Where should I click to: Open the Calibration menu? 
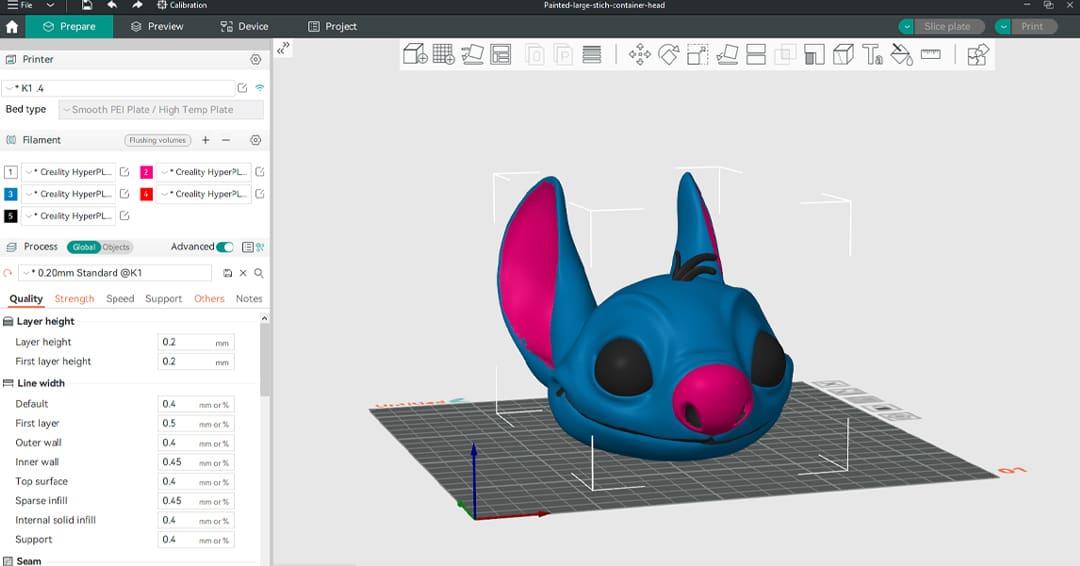tap(182, 5)
